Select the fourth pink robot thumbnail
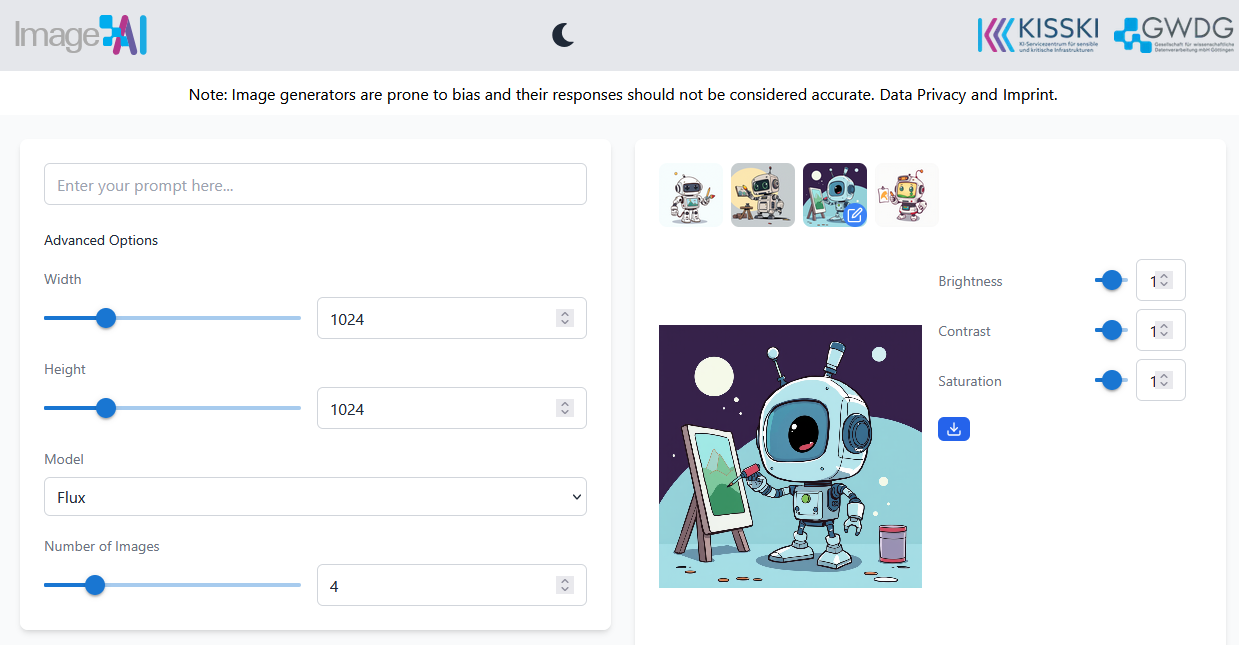This screenshot has height=645, width=1239. (907, 195)
